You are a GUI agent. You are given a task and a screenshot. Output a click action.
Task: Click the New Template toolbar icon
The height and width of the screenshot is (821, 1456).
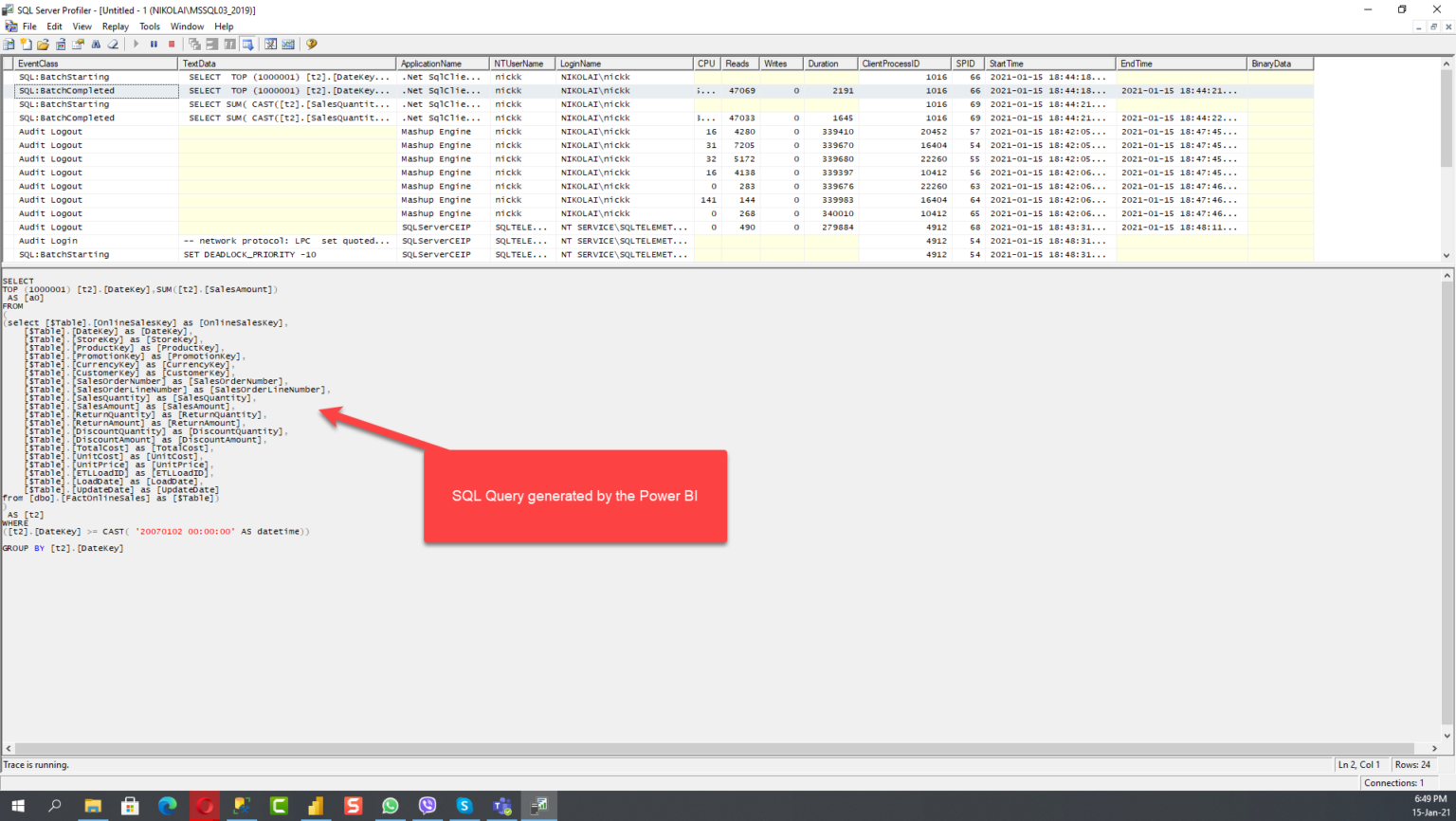coord(26,45)
